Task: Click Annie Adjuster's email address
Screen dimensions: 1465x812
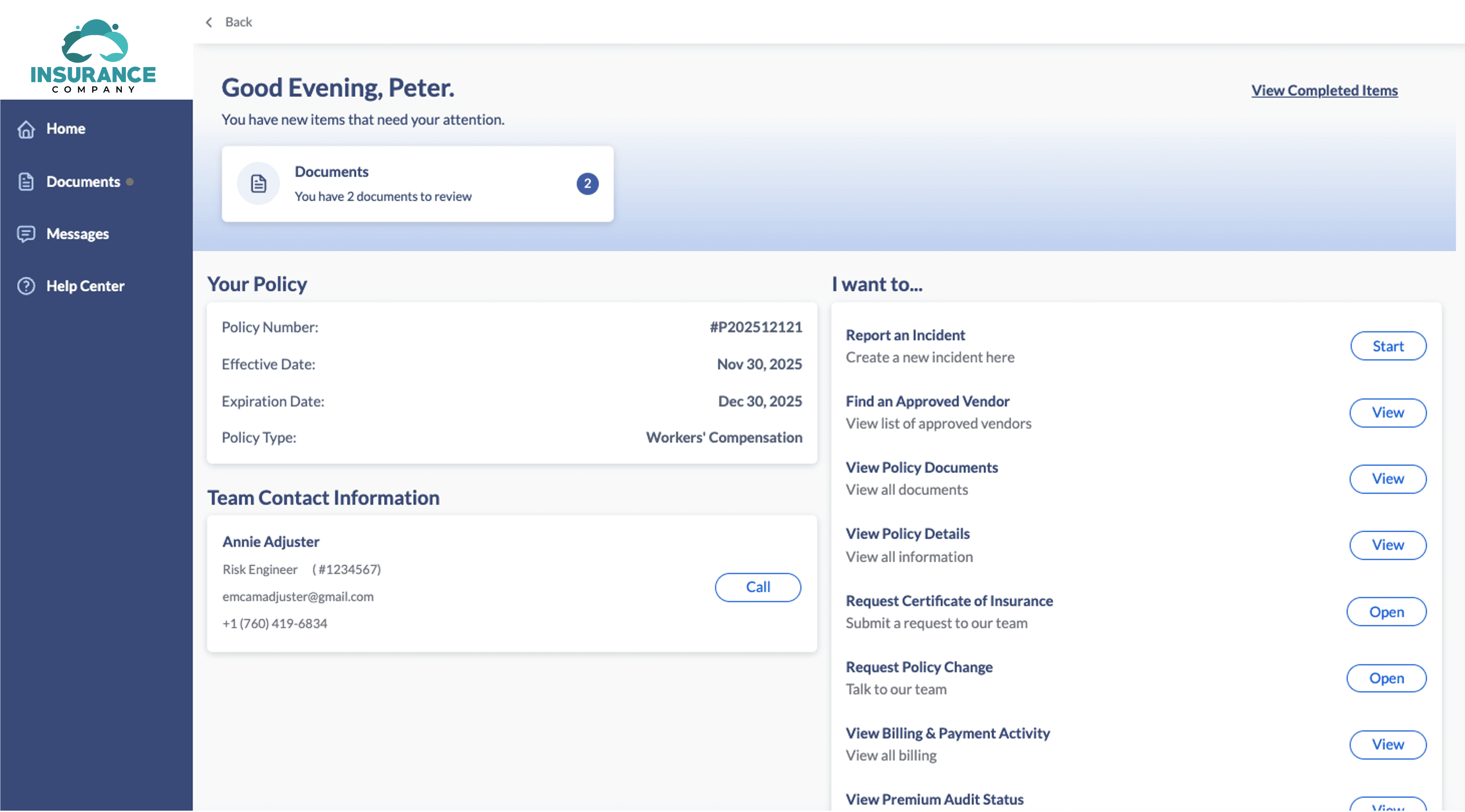Action: click(298, 597)
